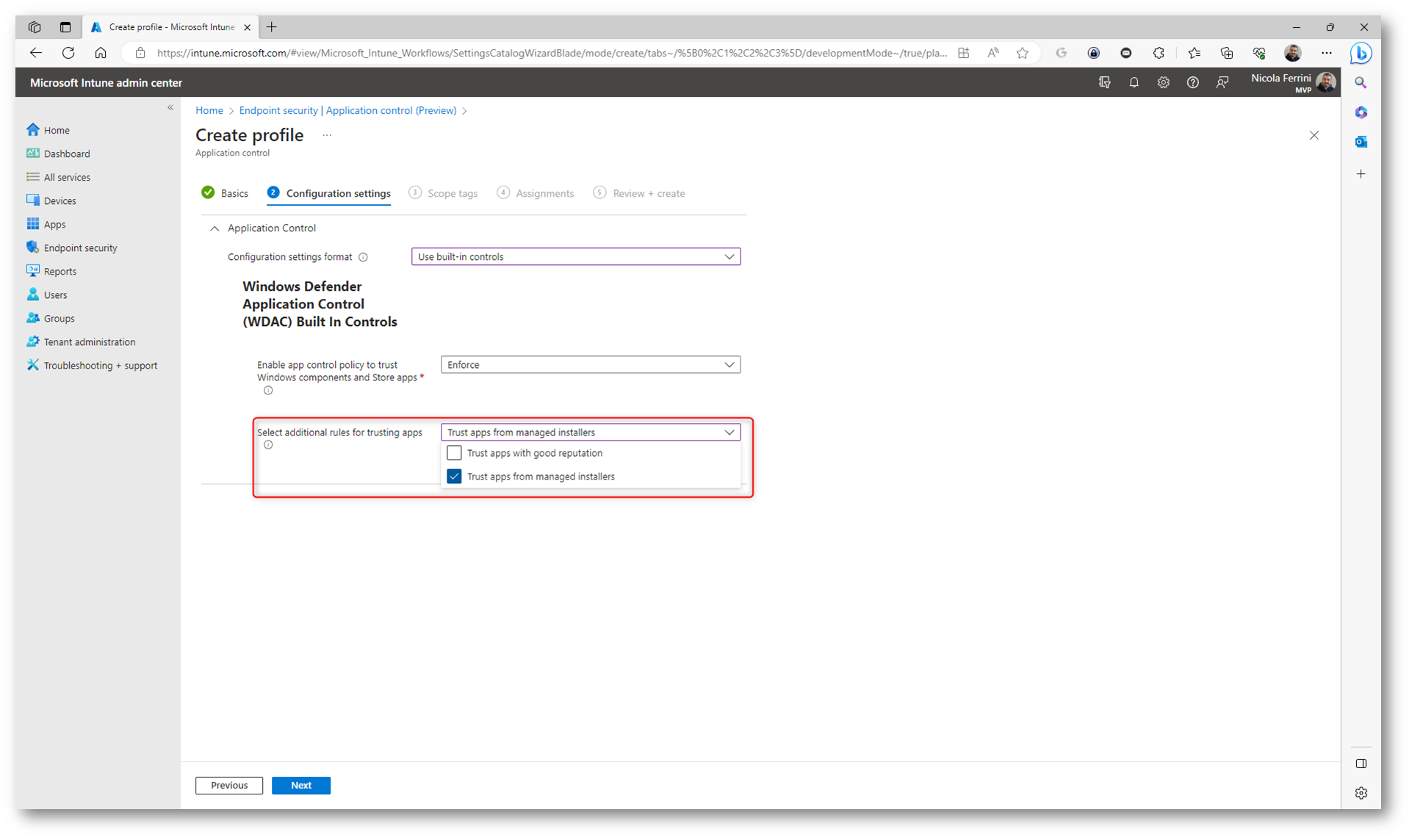Show info for Enable app control policy
The image size is (1412, 840).
pyautogui.click(x=268, y=391)
